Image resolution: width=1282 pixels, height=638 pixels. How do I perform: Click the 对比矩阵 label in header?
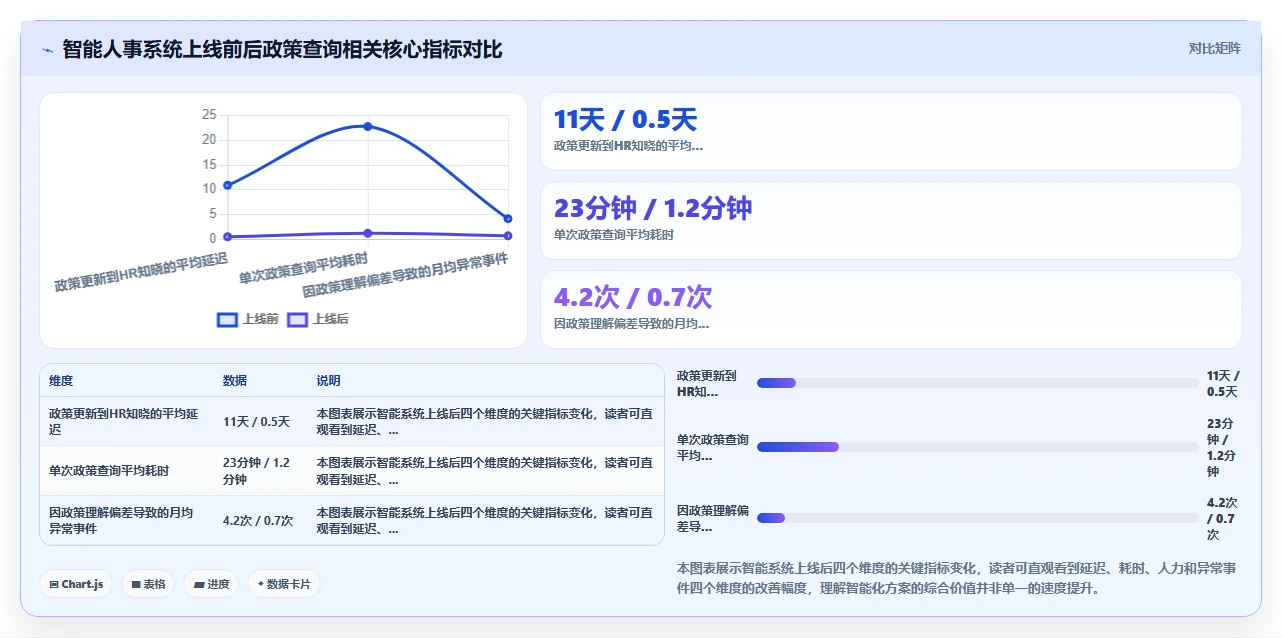(x=1214, y=48)
